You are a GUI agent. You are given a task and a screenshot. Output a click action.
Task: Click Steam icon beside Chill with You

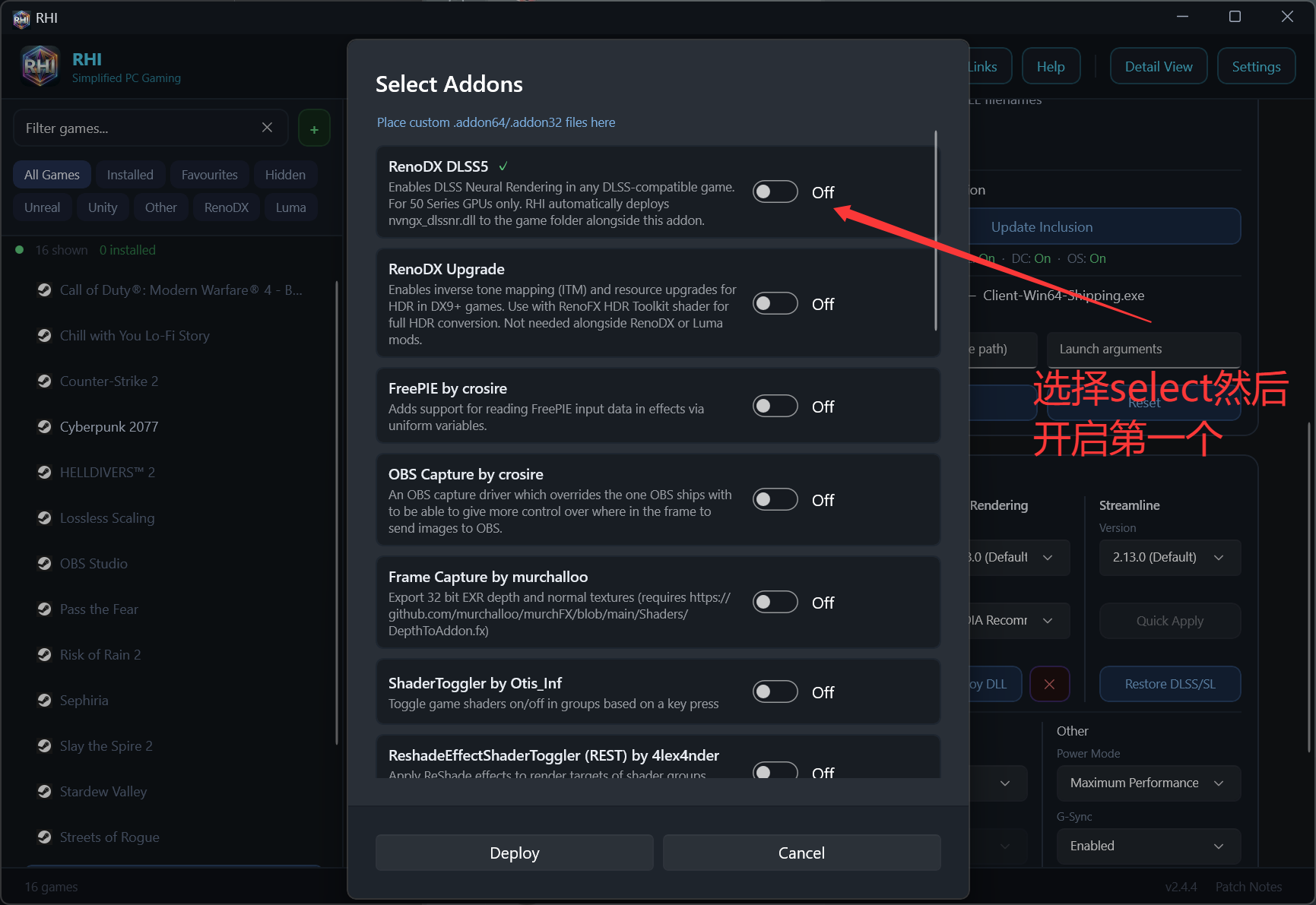point(45,335)
